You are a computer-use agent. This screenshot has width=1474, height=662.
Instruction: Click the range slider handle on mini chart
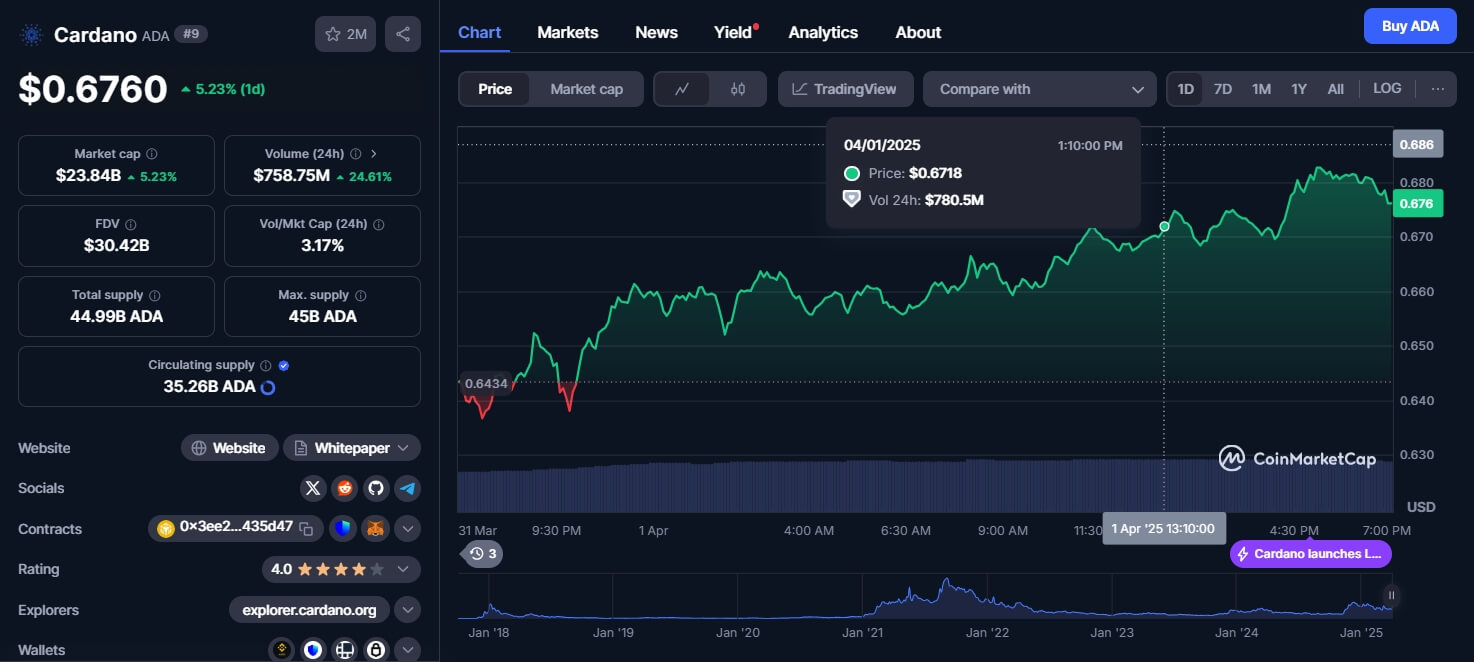[x=1390, y=596]
